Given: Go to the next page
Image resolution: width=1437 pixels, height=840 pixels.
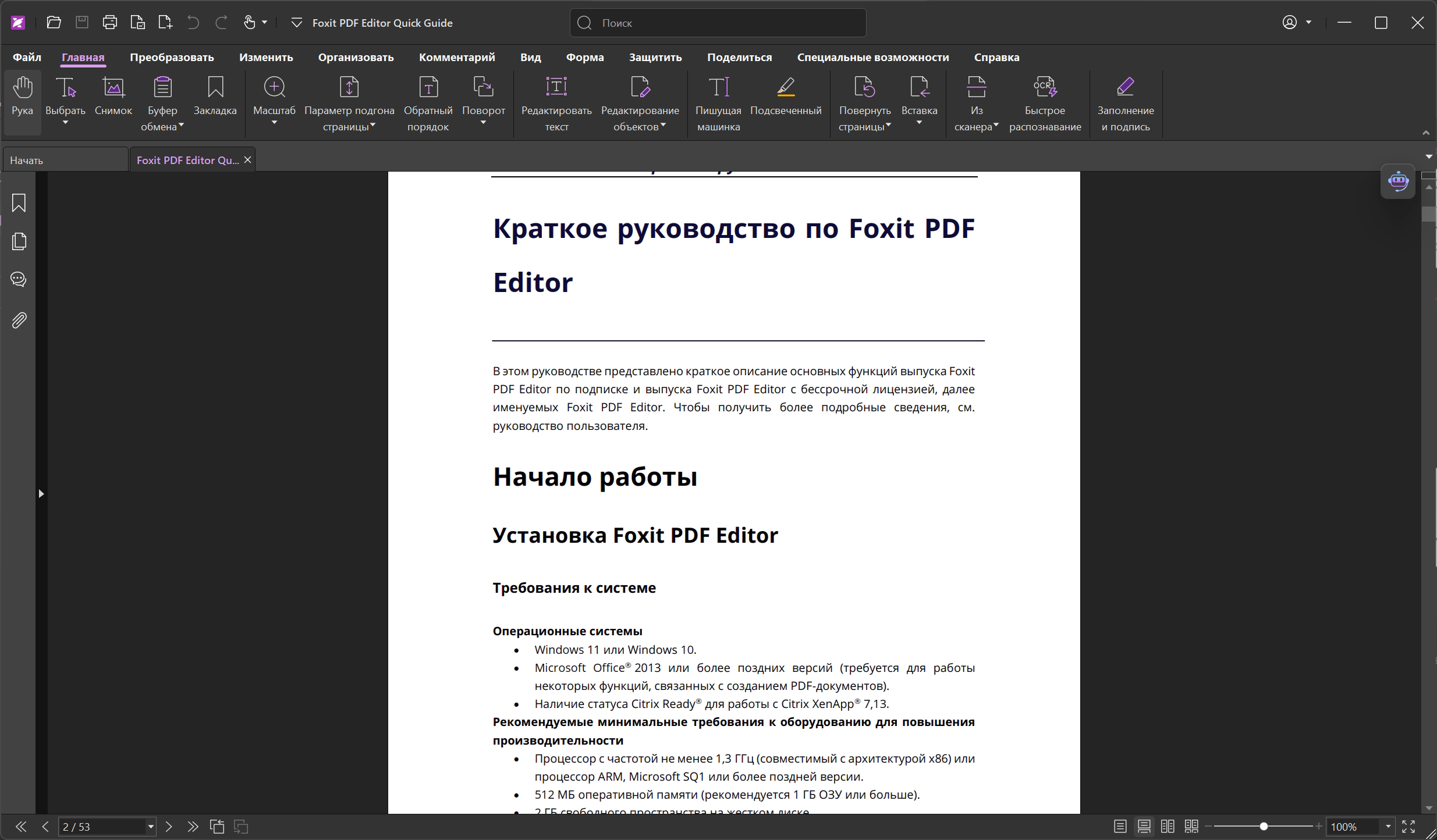Looking at the screenshot, I should coord(169,827).
